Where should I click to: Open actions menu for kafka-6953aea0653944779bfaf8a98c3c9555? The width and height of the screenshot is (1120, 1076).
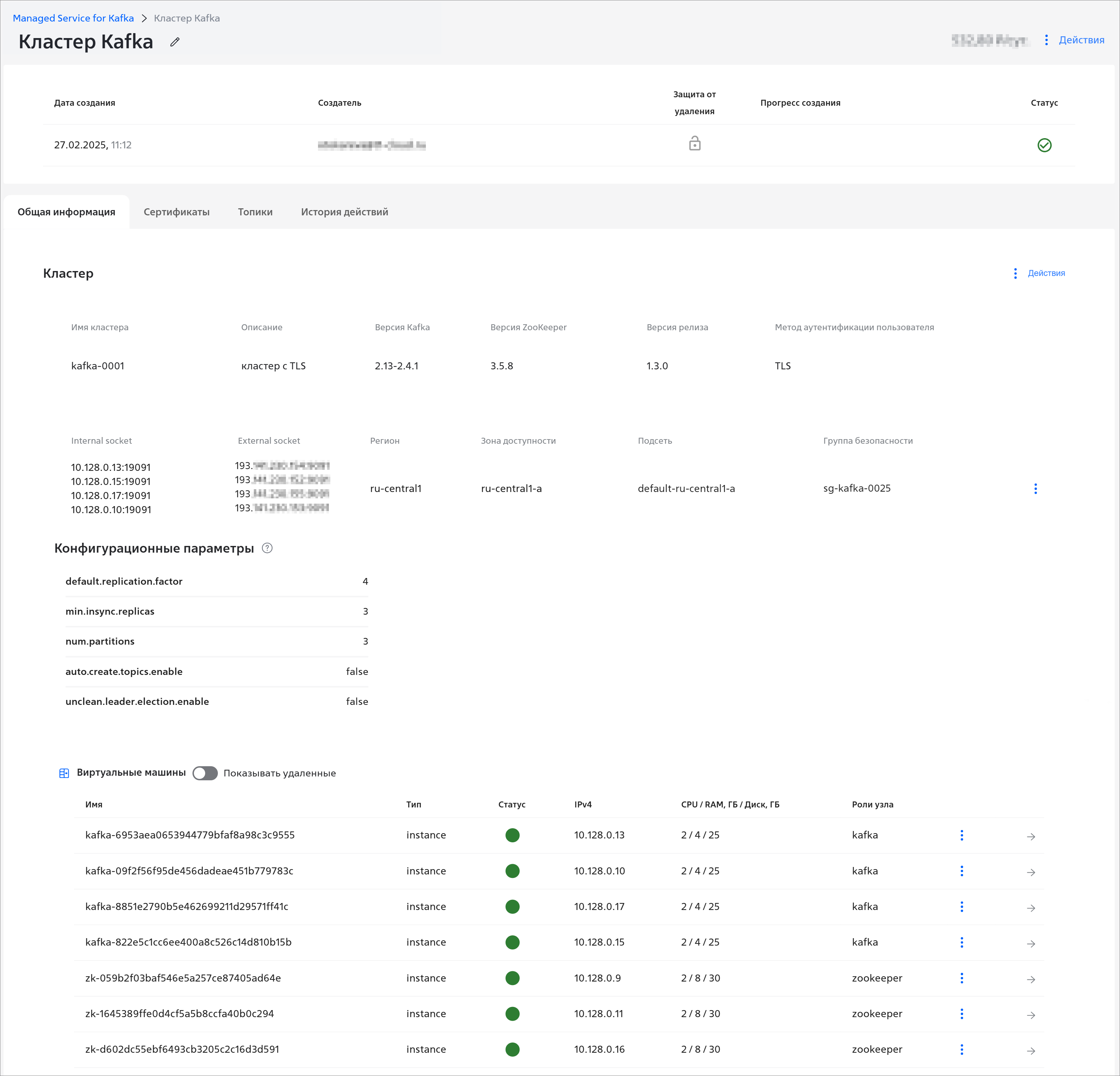click(961, 835)
